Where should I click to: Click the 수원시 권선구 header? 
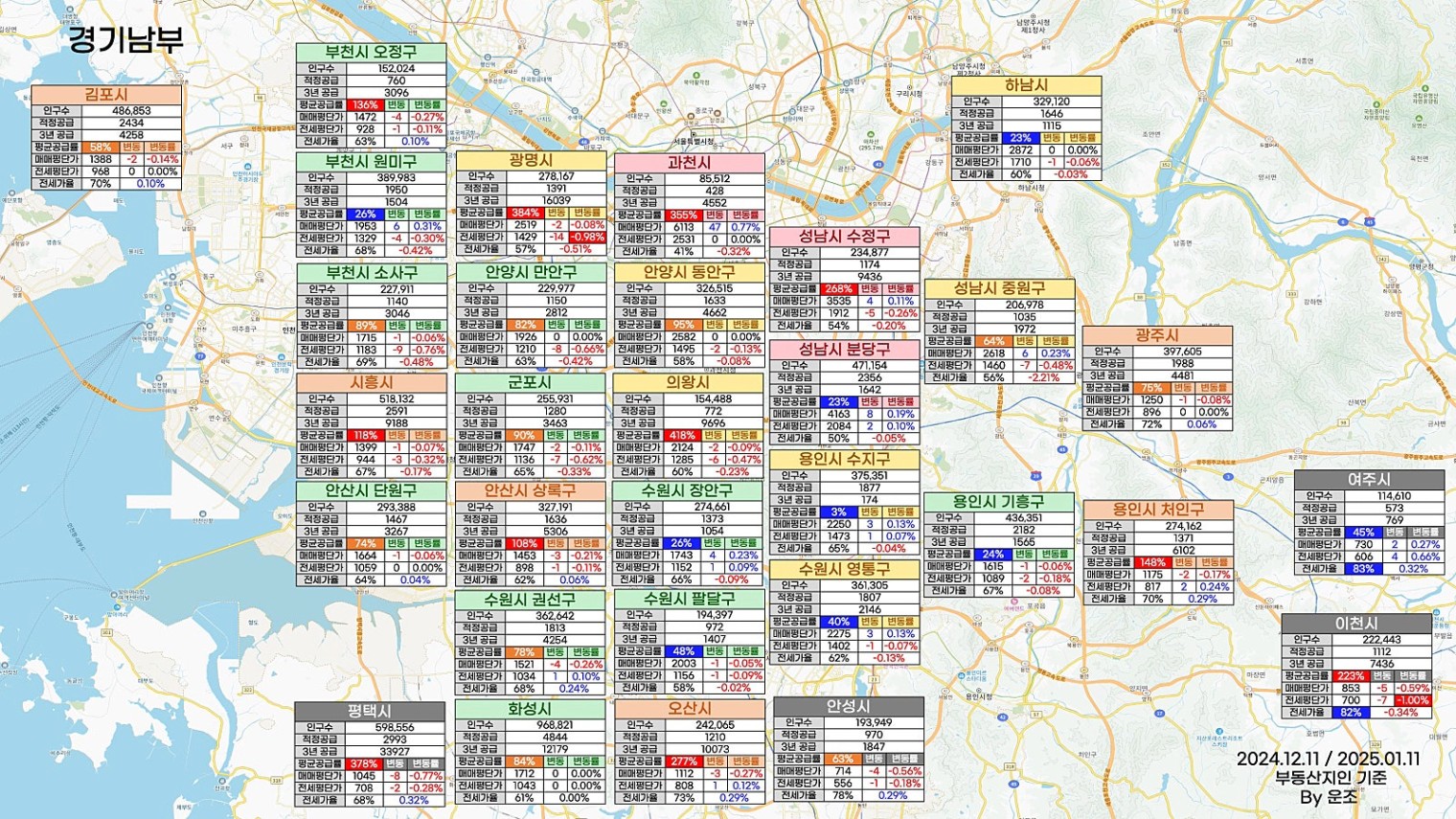tap(530, 600)
